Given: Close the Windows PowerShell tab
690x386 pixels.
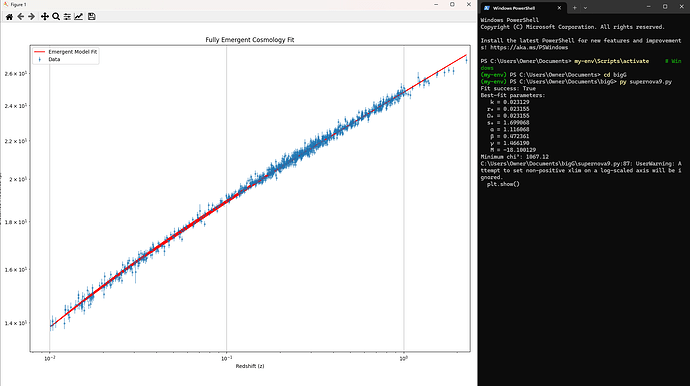Looking at the screenshot, I should pyautogui.click(x=559, y=8).
